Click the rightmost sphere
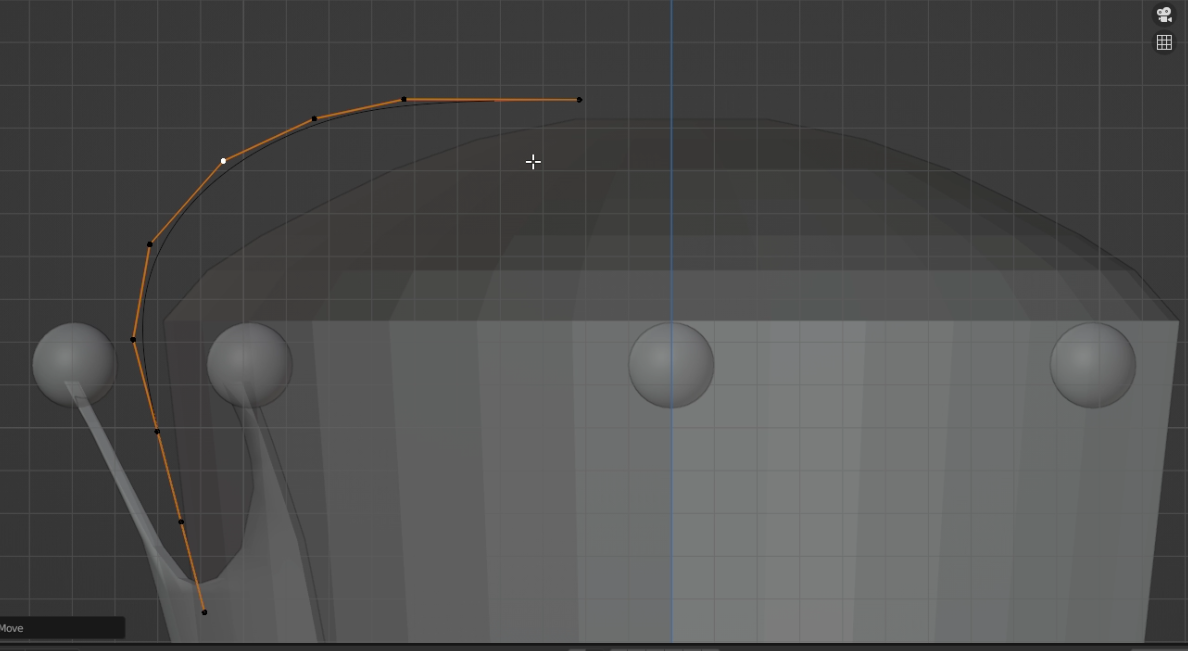Image resolution: width=1188 pixels, height=651 pixels. click(x=1093, y=365)
